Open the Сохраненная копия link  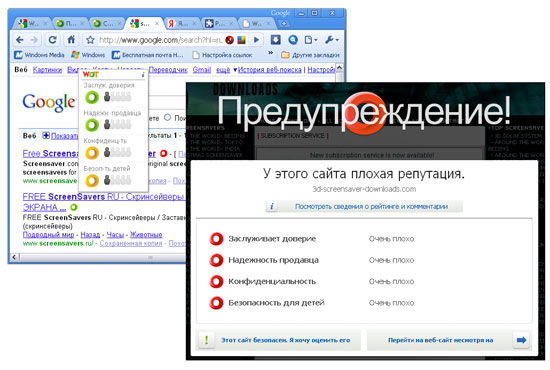(131, 243)
